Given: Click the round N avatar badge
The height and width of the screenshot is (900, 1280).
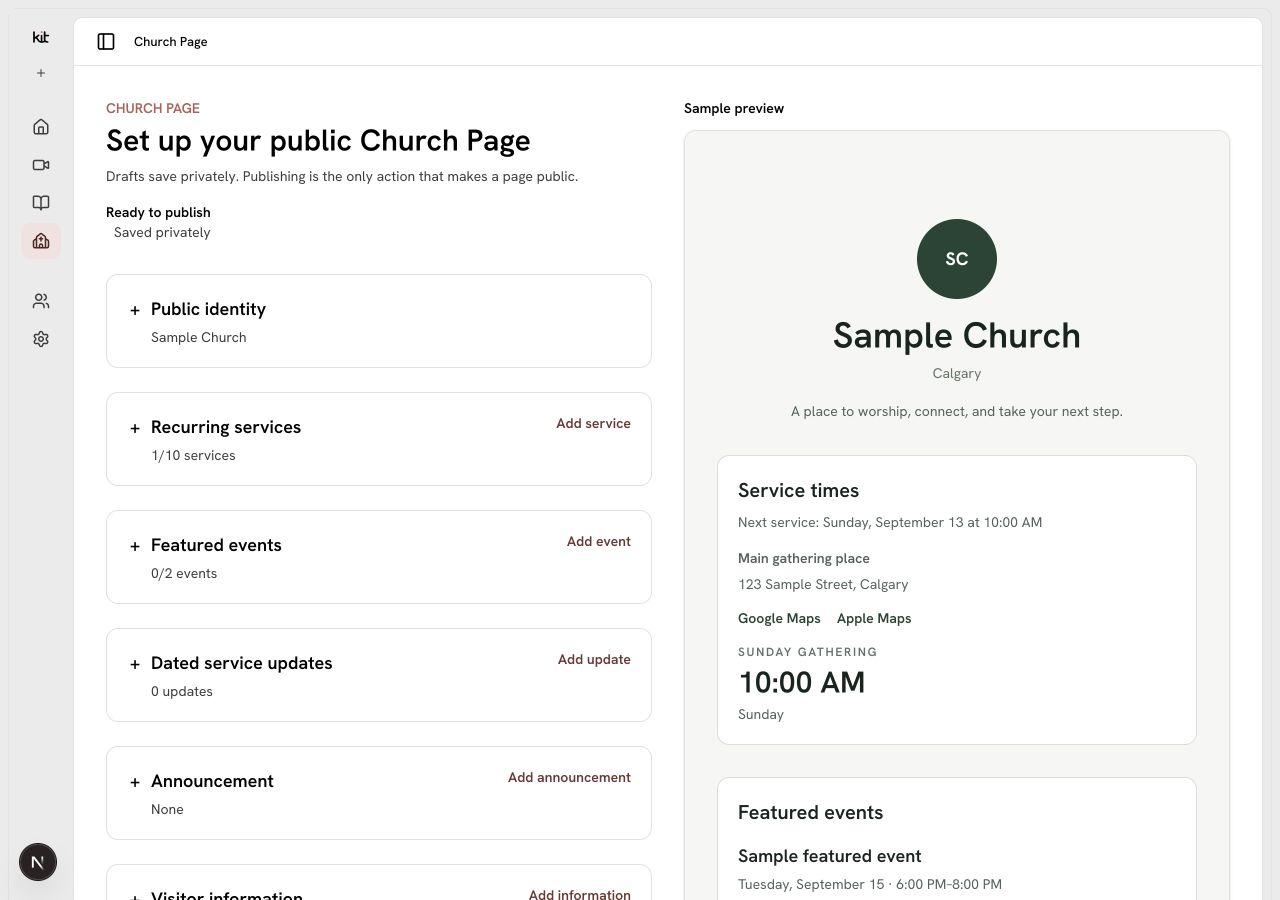Looking at the screenshot, I should (x=38, y=862).
